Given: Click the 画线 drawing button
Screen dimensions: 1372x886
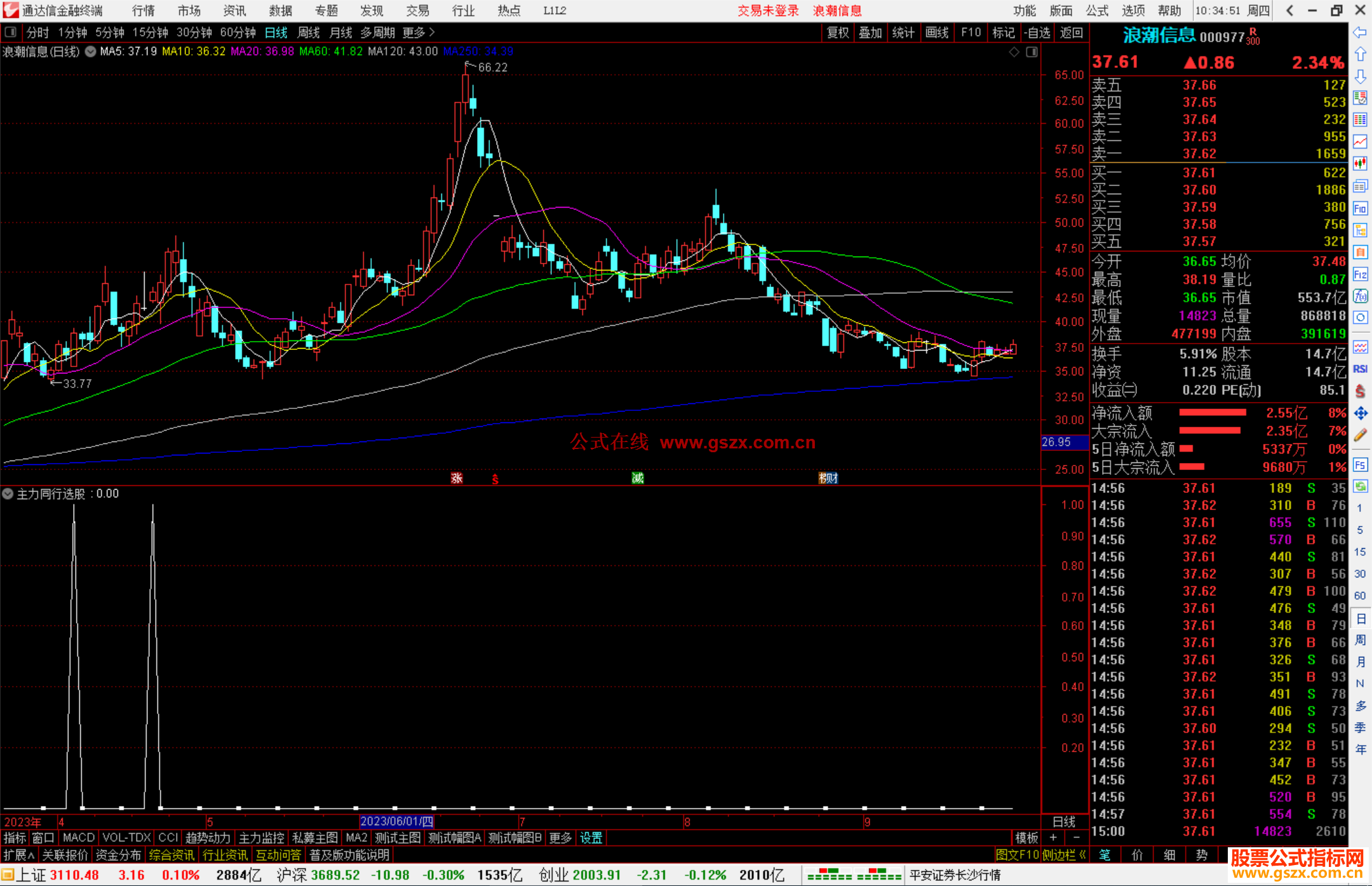Looking at the screenshot, I should click(x=937, y=32).
